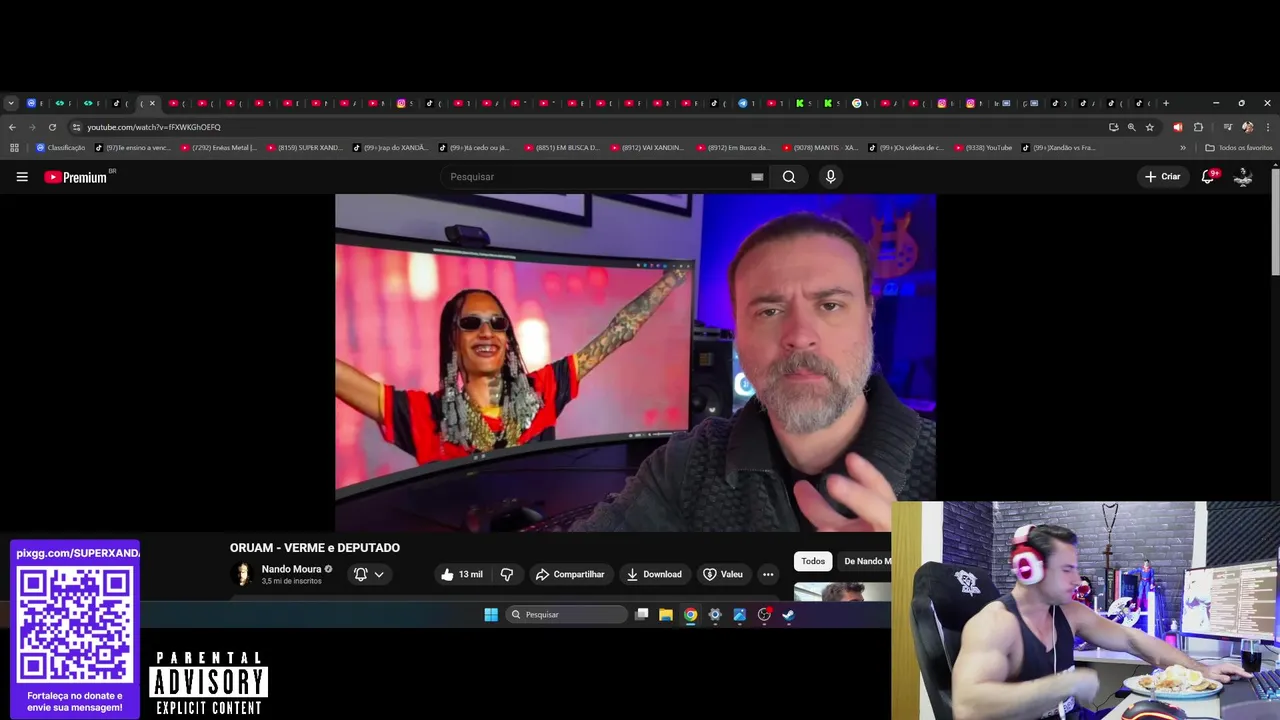Open Task View on the taskbar
The width and height of the screenshot is (1280, 720).
tap(642, 615)
